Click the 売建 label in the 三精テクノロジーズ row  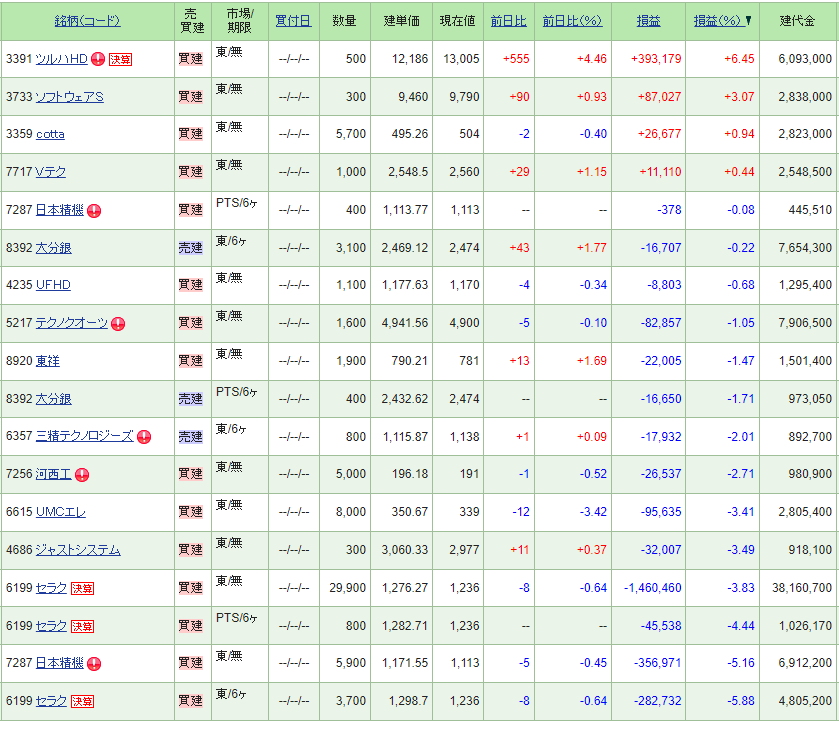click(190, 437)
